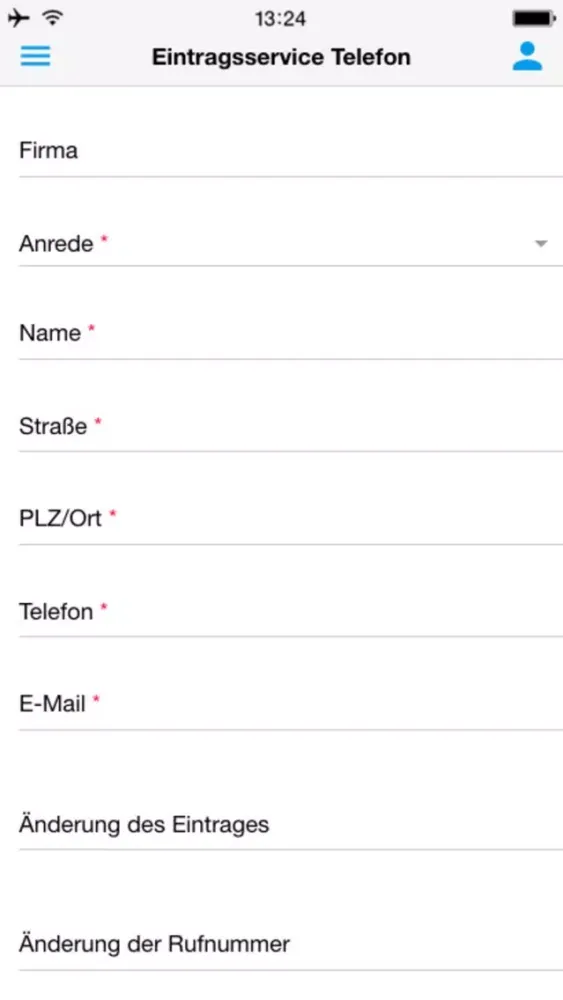Select the Änderung der Rufnummer field
This screenshot has height=1000, width=563.
coord(291,945)
